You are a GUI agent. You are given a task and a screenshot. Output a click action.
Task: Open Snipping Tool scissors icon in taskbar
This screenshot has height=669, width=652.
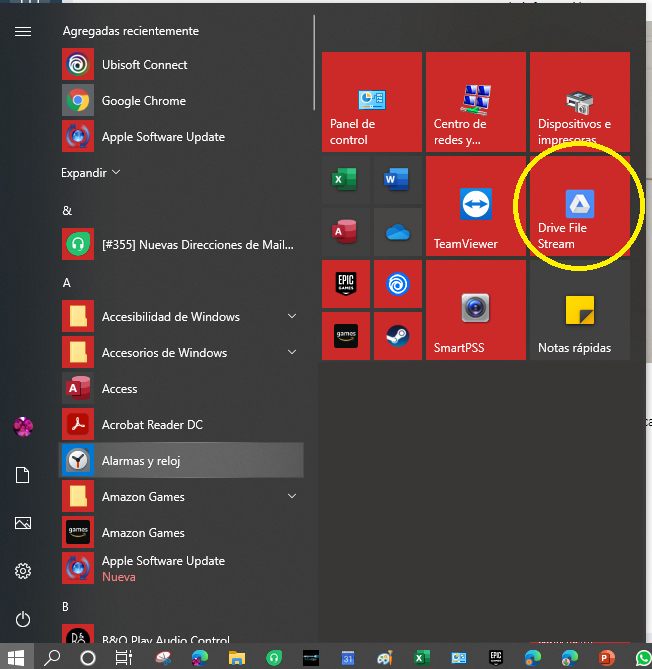(163, 657)
